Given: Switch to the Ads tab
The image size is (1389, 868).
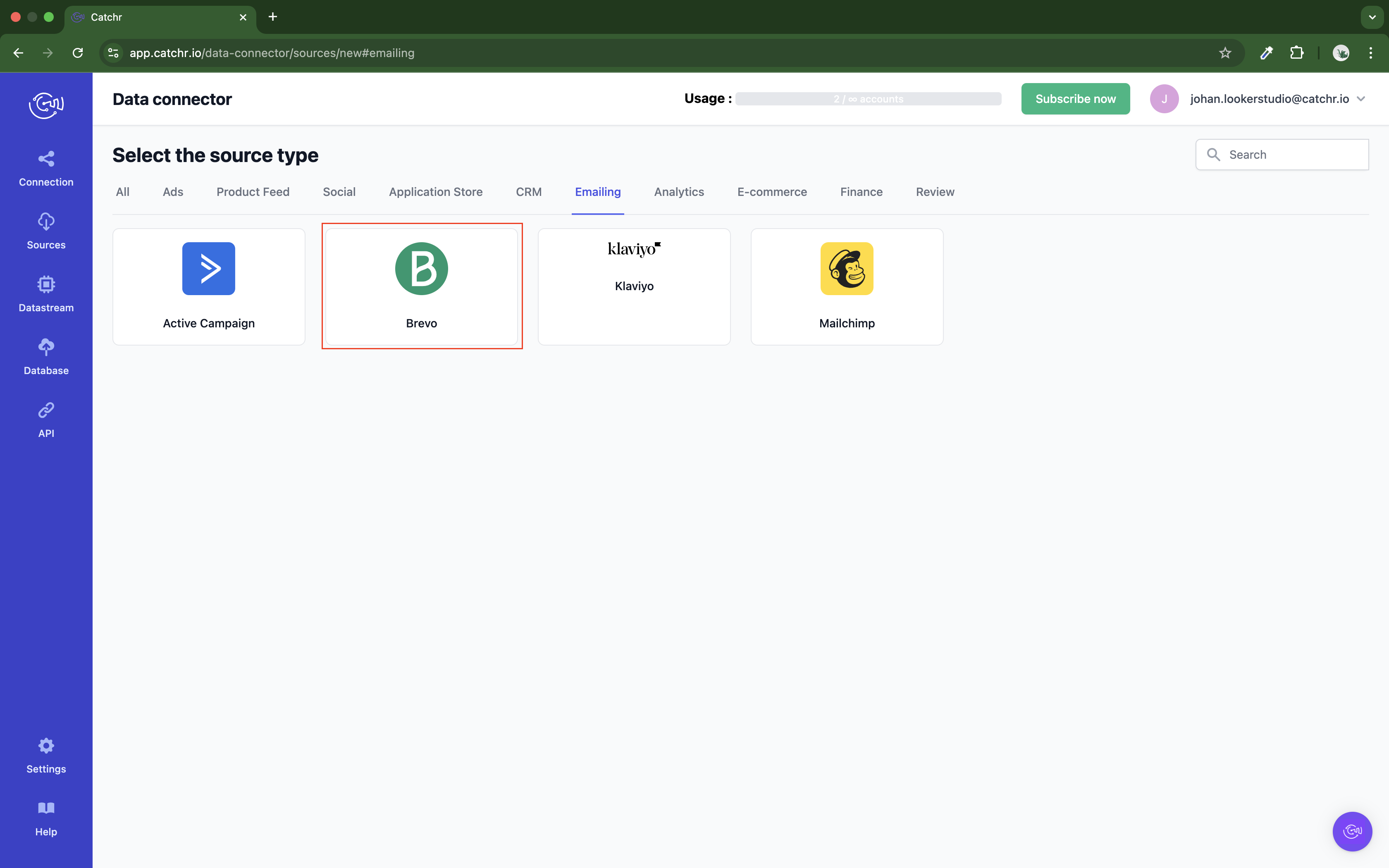Looking at the screenshot, I should 173,192.
